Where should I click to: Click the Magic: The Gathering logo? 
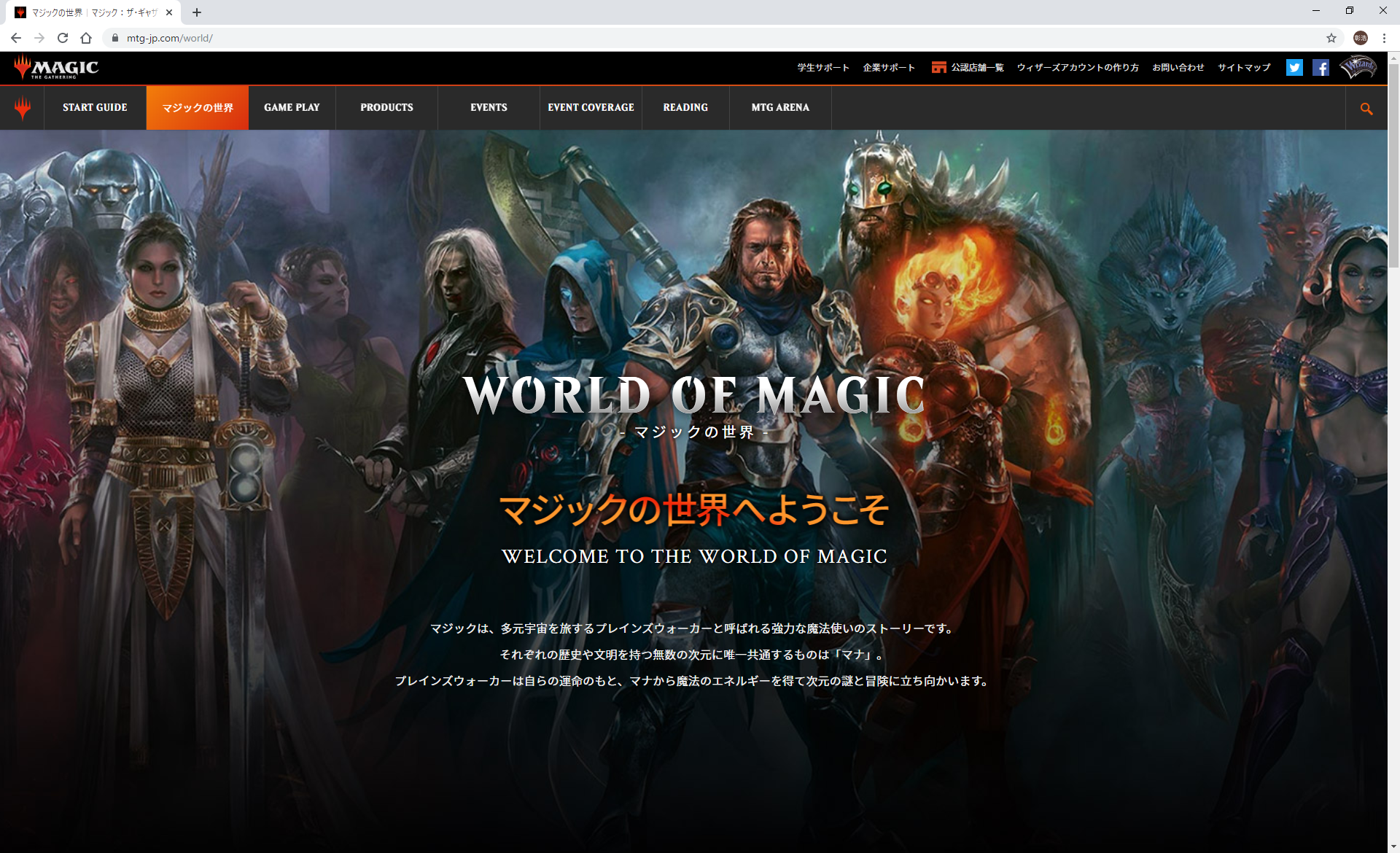56,67
